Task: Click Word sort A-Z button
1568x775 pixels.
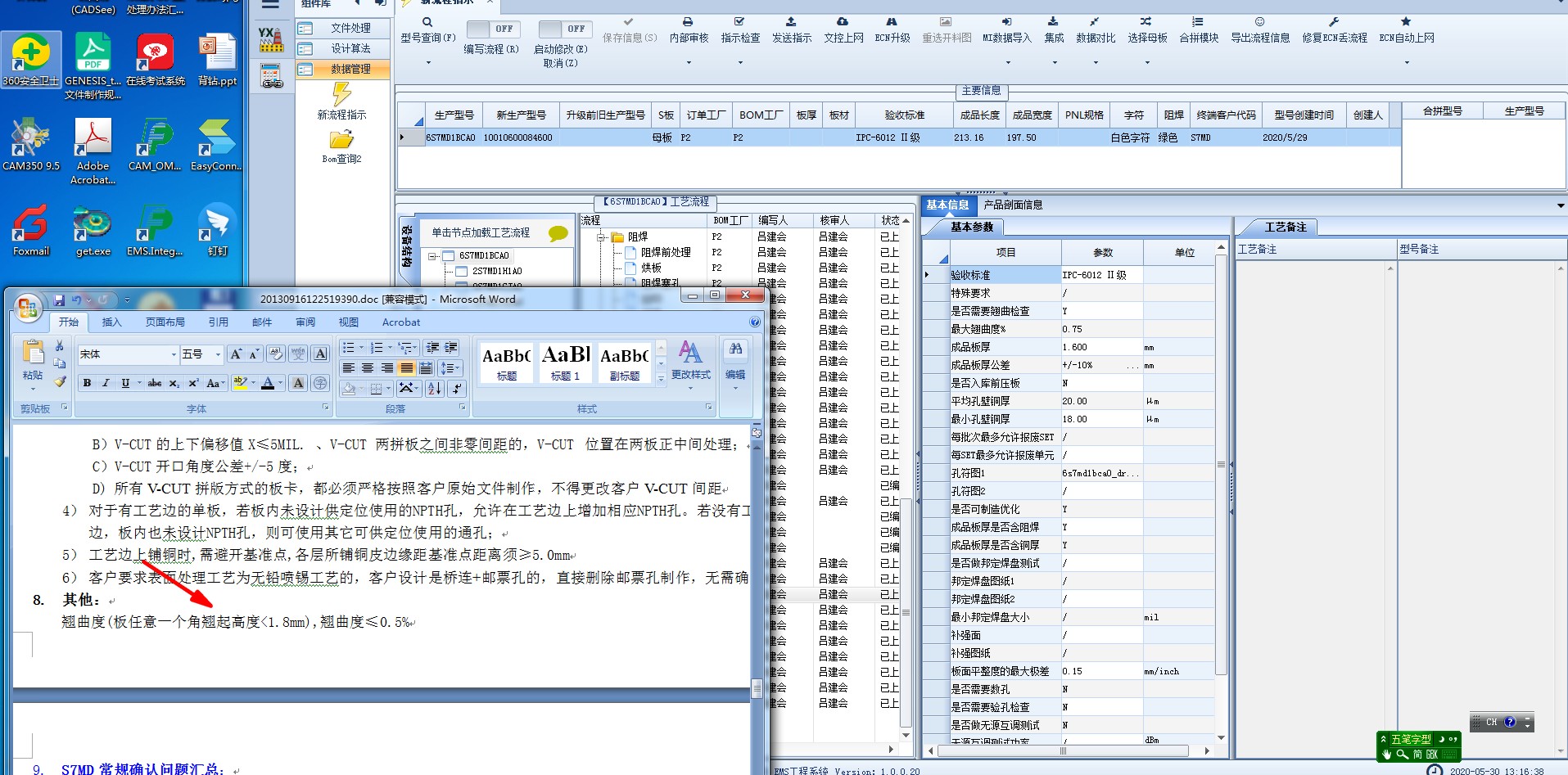Action: tap(435, 388)
